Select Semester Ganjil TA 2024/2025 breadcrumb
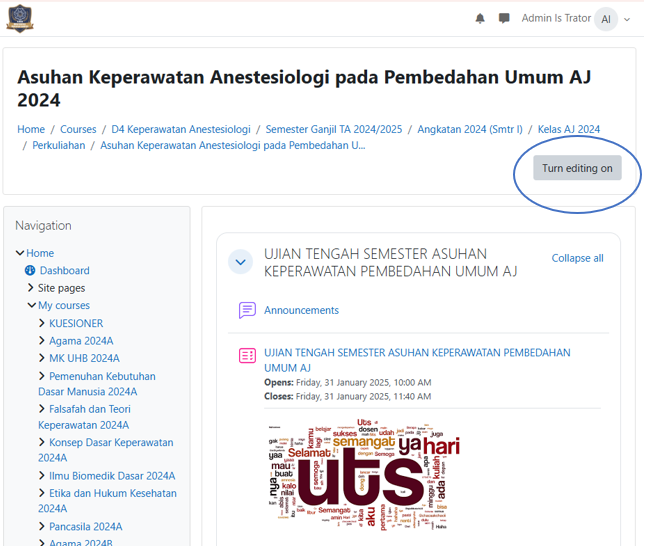 coord(334,129)
